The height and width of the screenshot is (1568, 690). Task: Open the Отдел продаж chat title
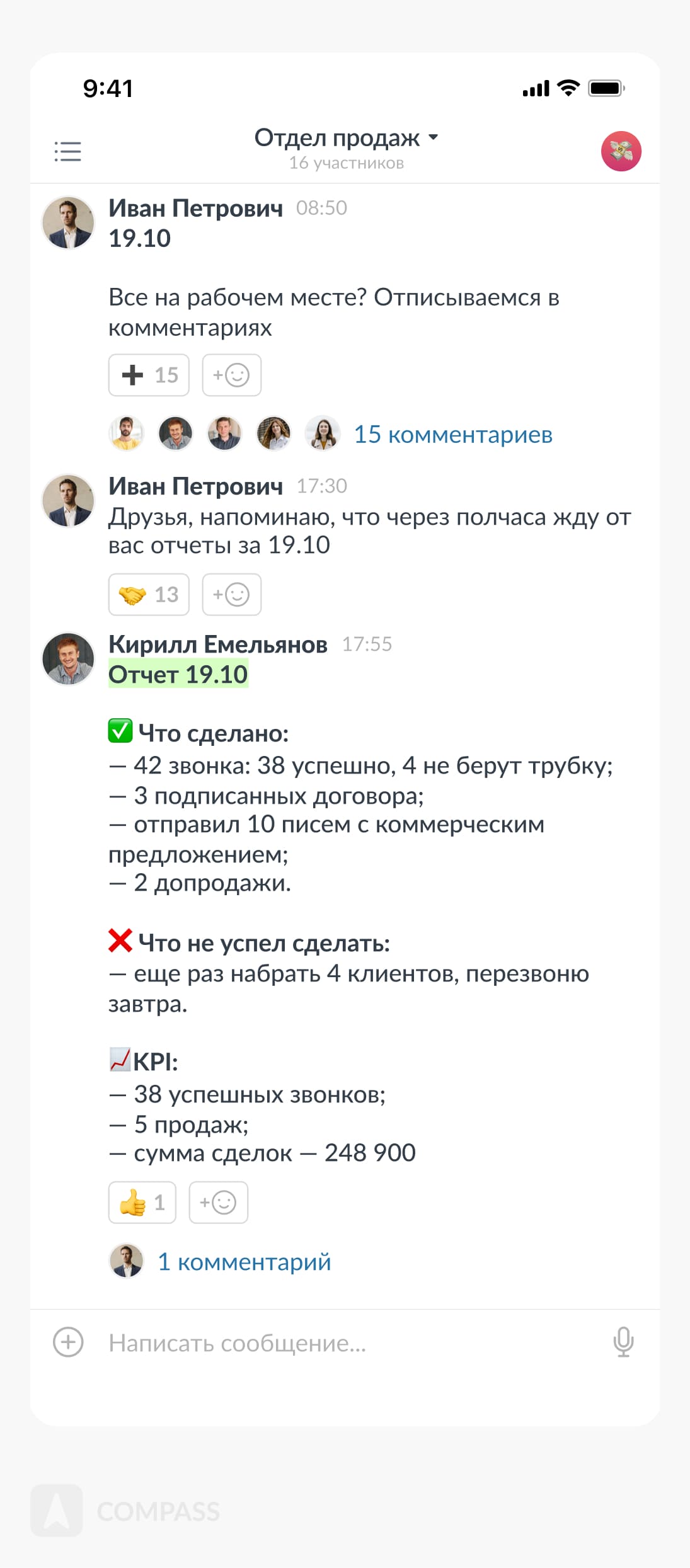pyautogui.click(x=336, y=137)
